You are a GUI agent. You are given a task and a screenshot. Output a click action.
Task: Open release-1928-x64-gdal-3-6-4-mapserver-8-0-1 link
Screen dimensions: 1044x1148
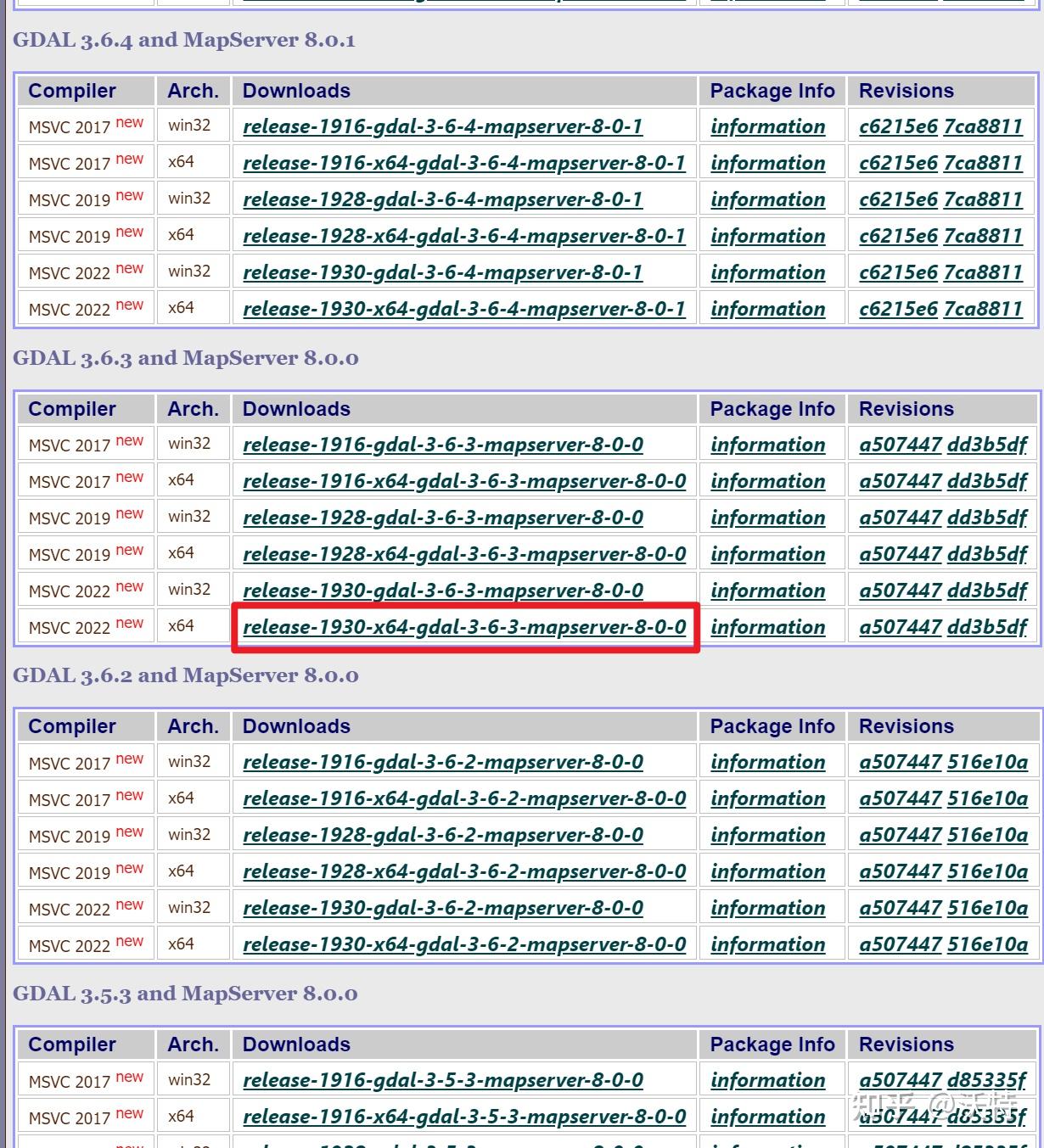tap(463, 235)
